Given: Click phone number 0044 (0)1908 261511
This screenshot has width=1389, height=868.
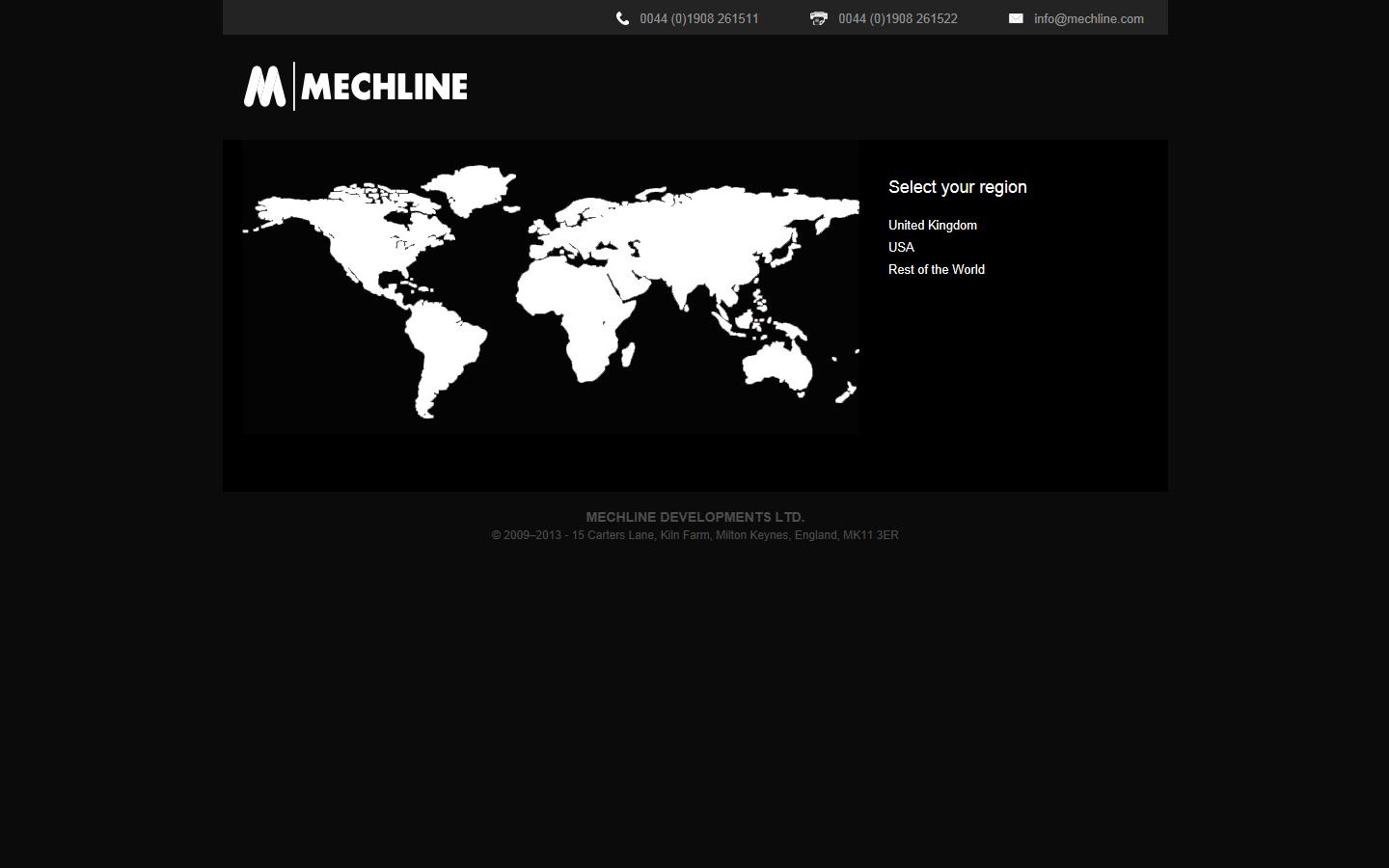Looking at the screenshot, I should pyautogui.click(x=698, y=18).
